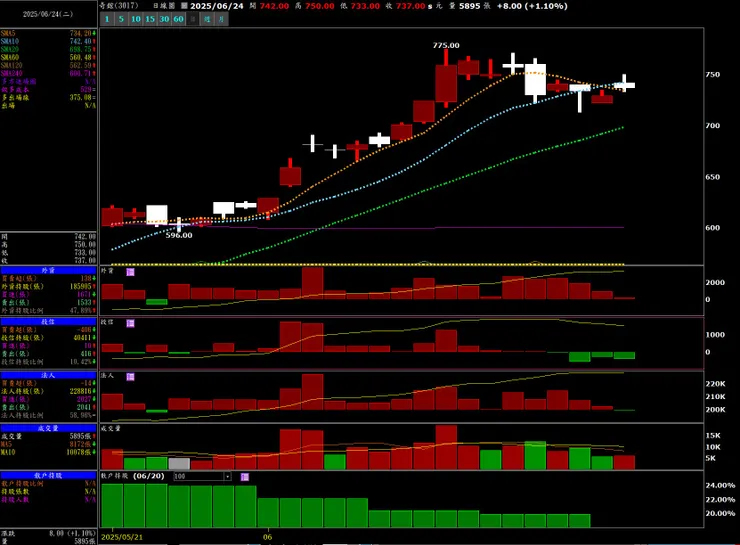740x545 pixels.
Task: Select the SMA20 indicator row
Action: 48,50
